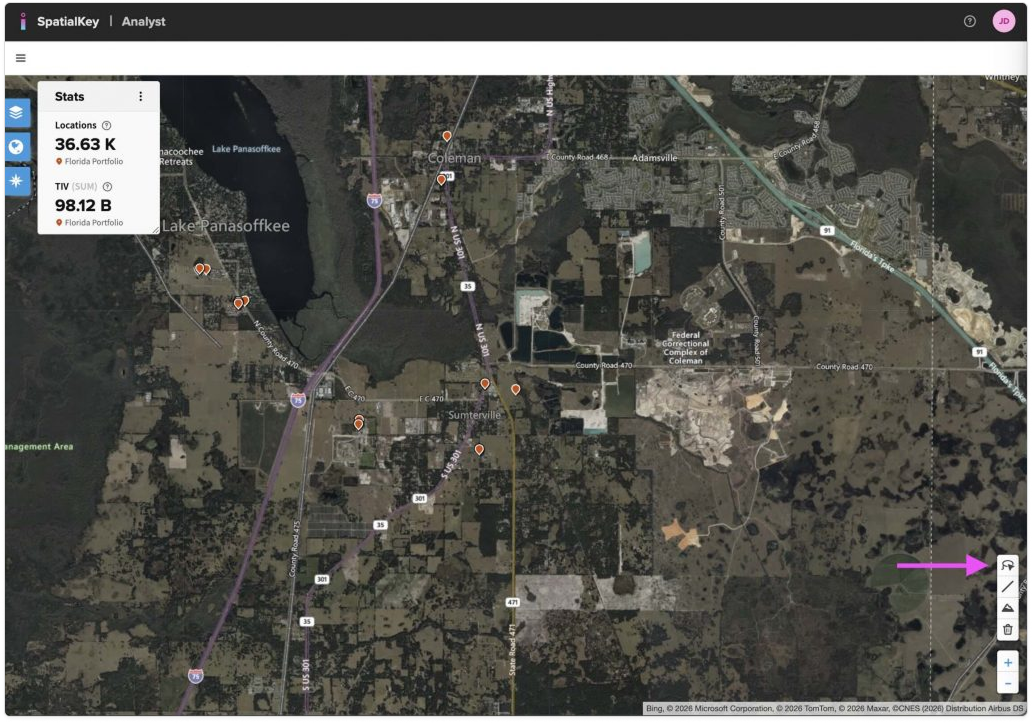
Task: Zoom in with the plus button
Action: tap(1008, 663)
